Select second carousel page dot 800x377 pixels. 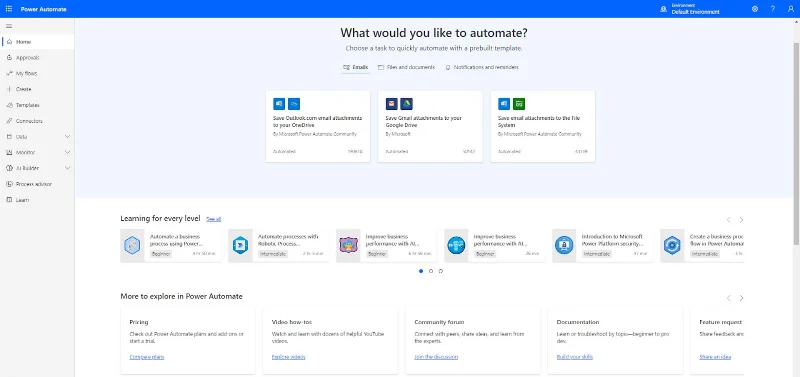click(431, 271)
